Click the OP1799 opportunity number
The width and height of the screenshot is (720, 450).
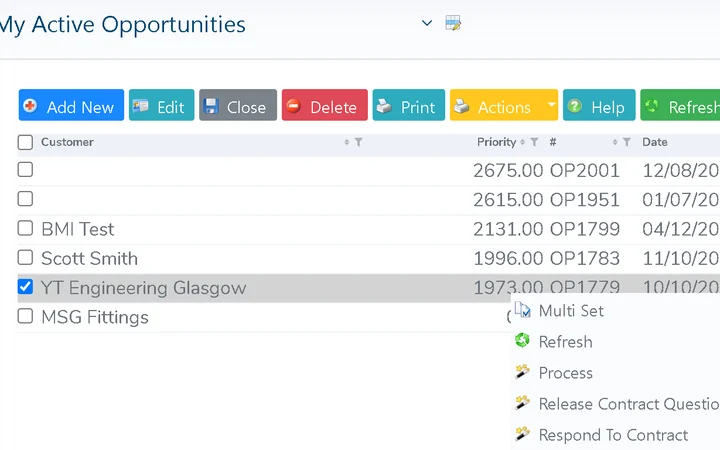coord(585,229)
